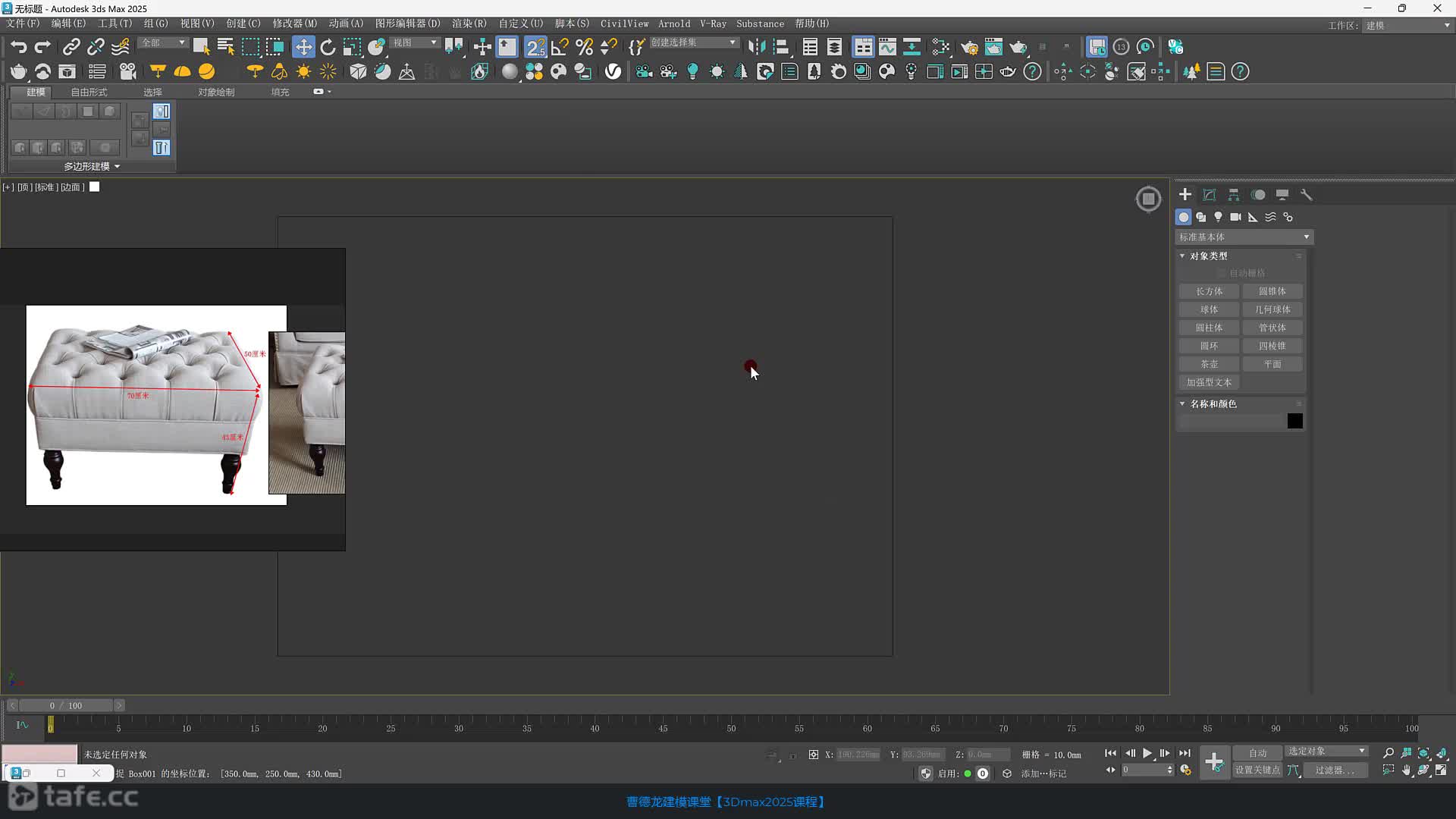Open Schematic View icon
1456x819 pixels.
(x=912, y=47)
